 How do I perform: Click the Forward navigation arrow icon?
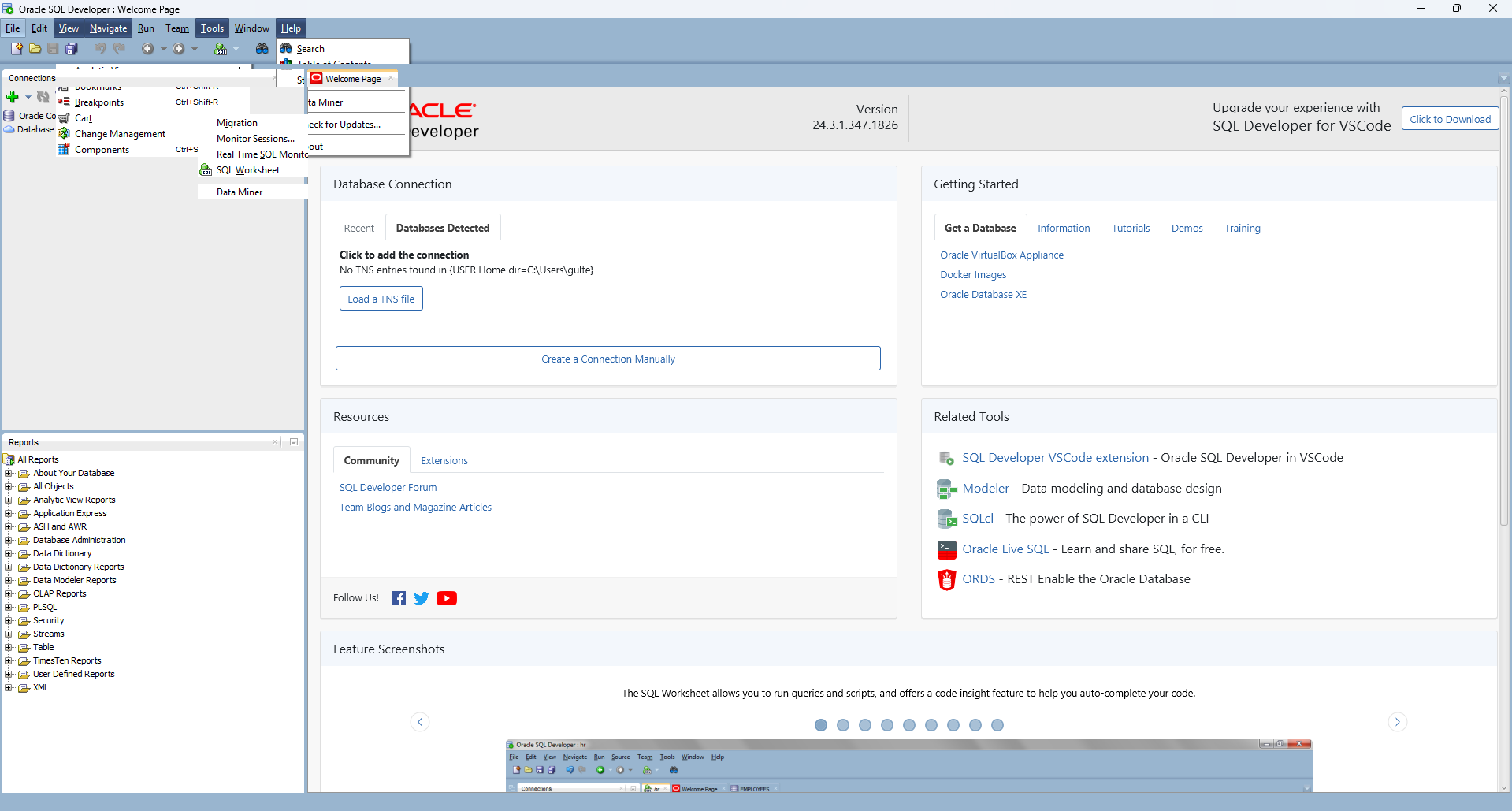pyautogui.click(x=179, y=49)
